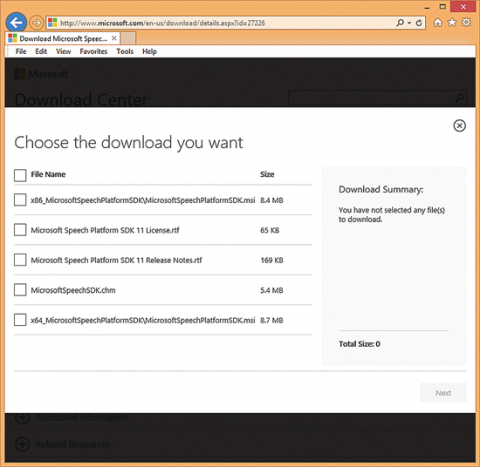Click the browser Forward arrow button
Viewport: 480px width, 467px height.
[x=36, y=23]
